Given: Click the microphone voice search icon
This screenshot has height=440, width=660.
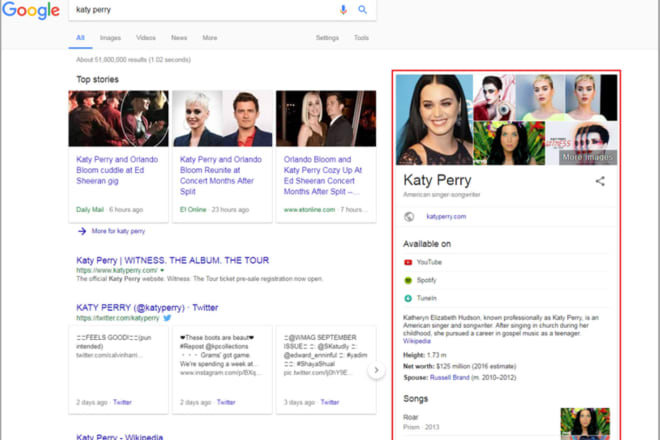Looking at the screenshot, I should [343, 10].
